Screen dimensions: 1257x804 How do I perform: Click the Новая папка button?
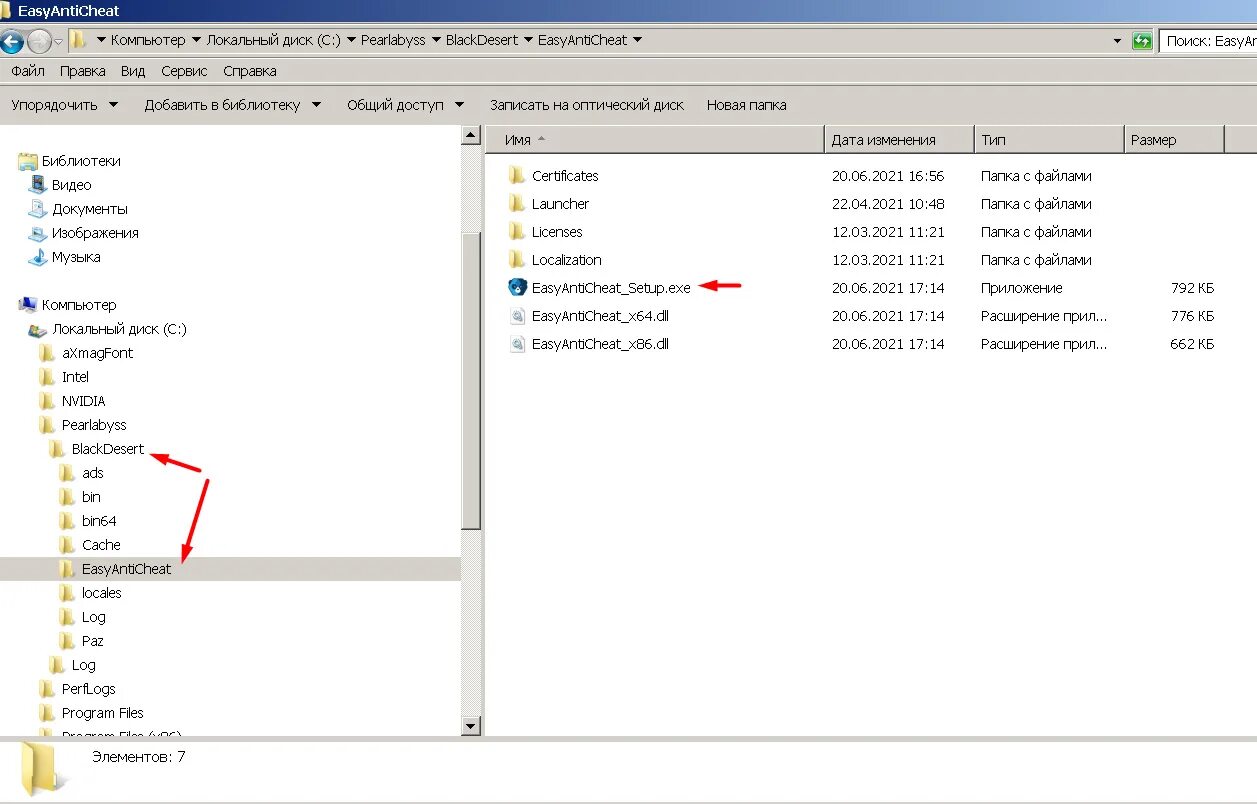tap(747, 105)
